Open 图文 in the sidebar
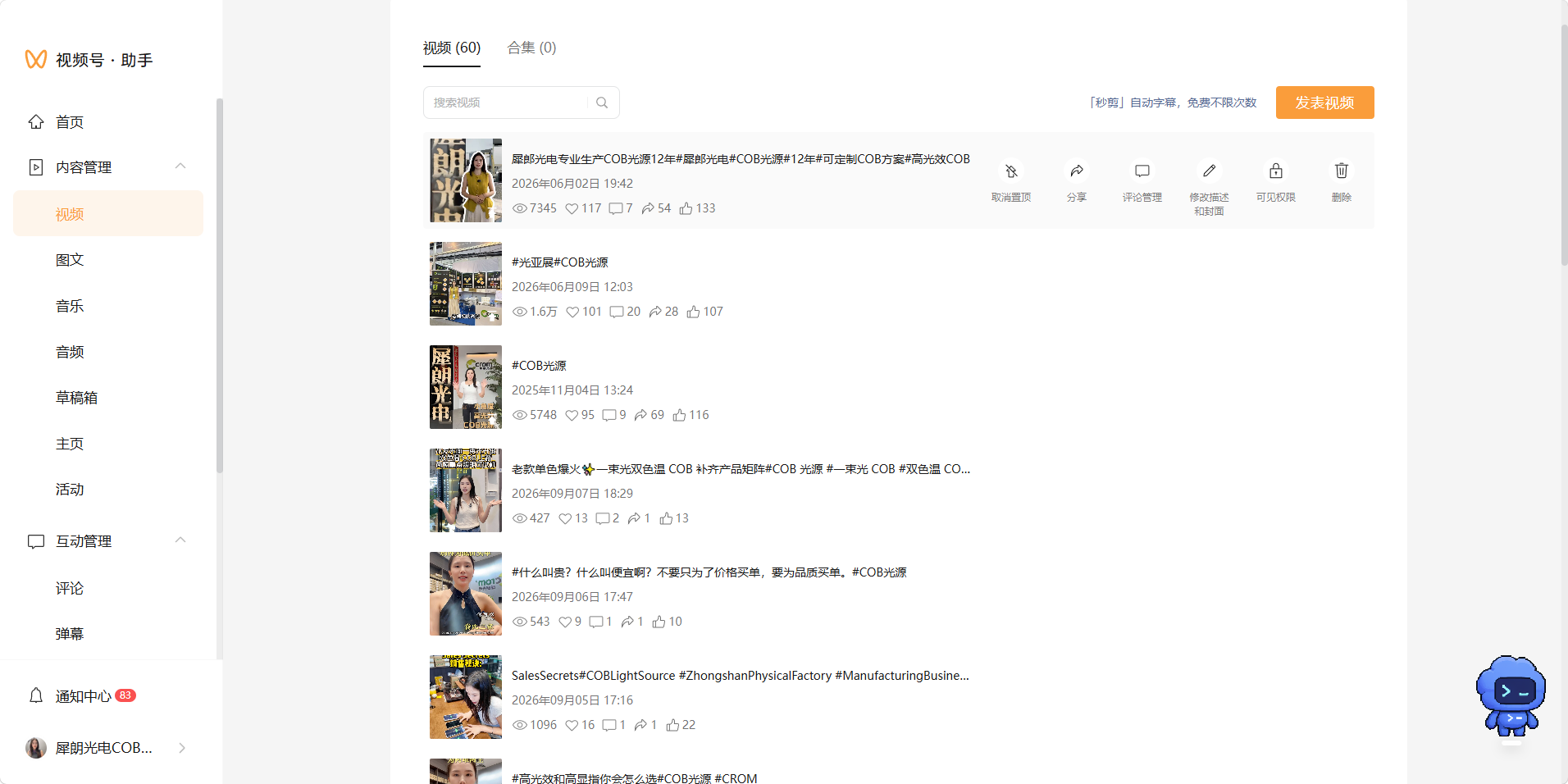Viewport: 1568px width, 784px height. tap(70, 260)
